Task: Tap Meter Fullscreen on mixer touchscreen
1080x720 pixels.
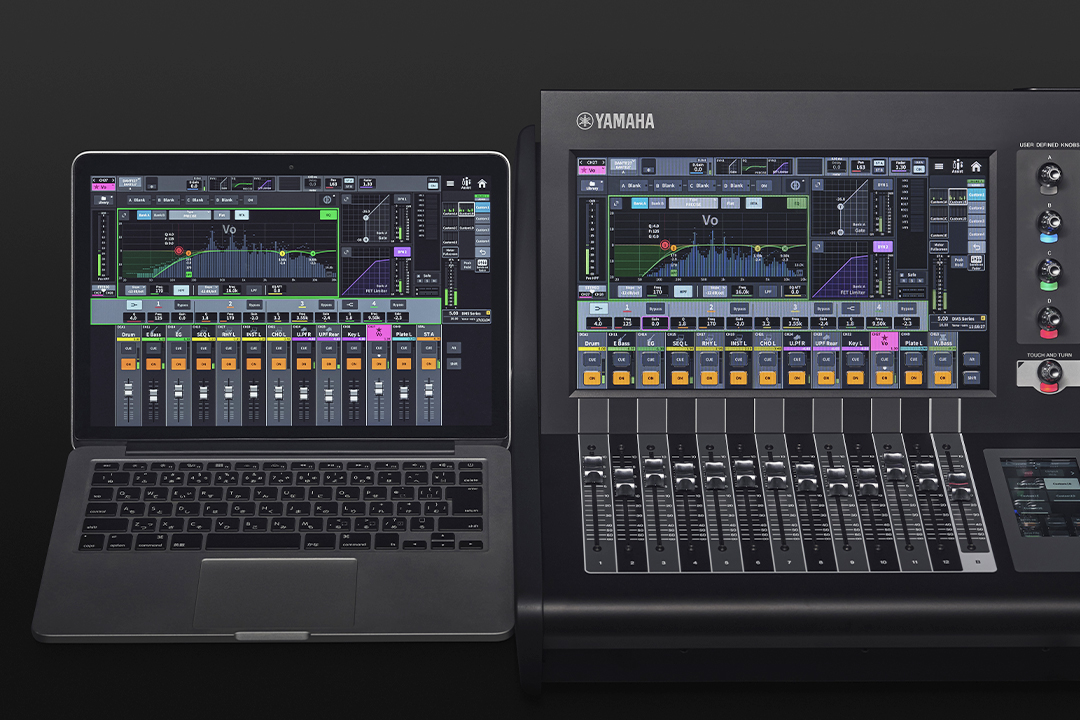Action: coord(939,247)
